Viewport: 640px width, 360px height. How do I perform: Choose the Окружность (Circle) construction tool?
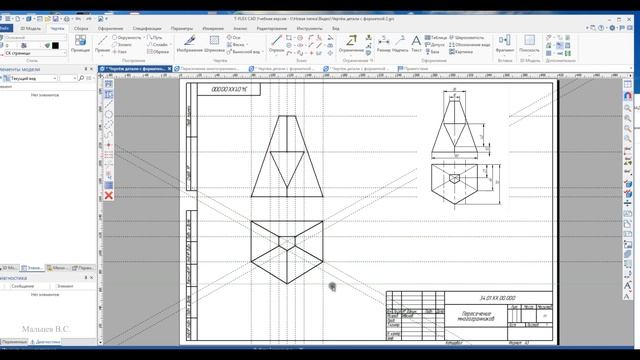click(127, 37)
